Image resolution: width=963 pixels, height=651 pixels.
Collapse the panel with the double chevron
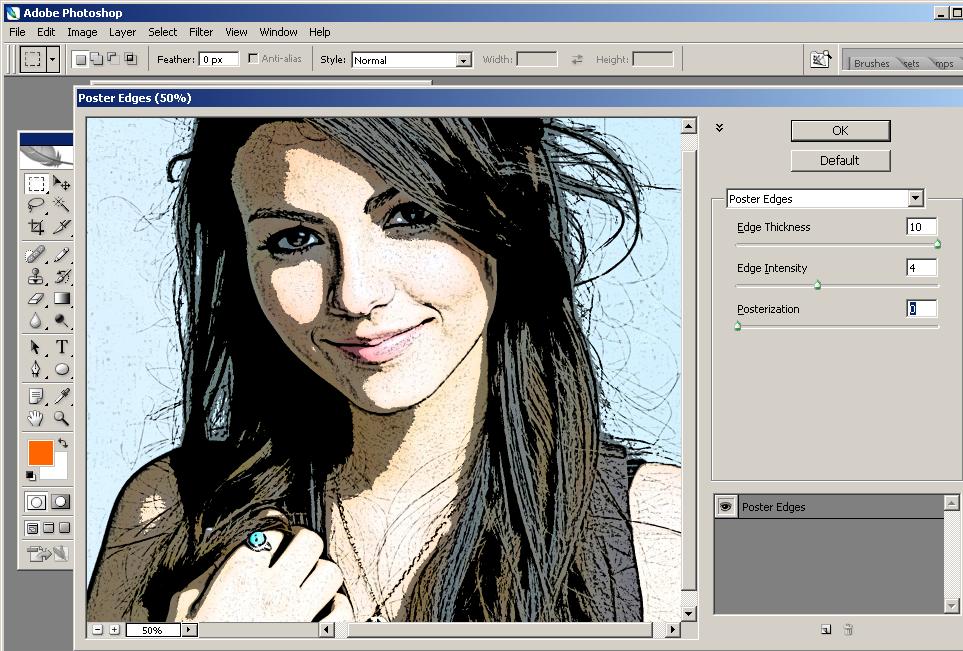718,128
